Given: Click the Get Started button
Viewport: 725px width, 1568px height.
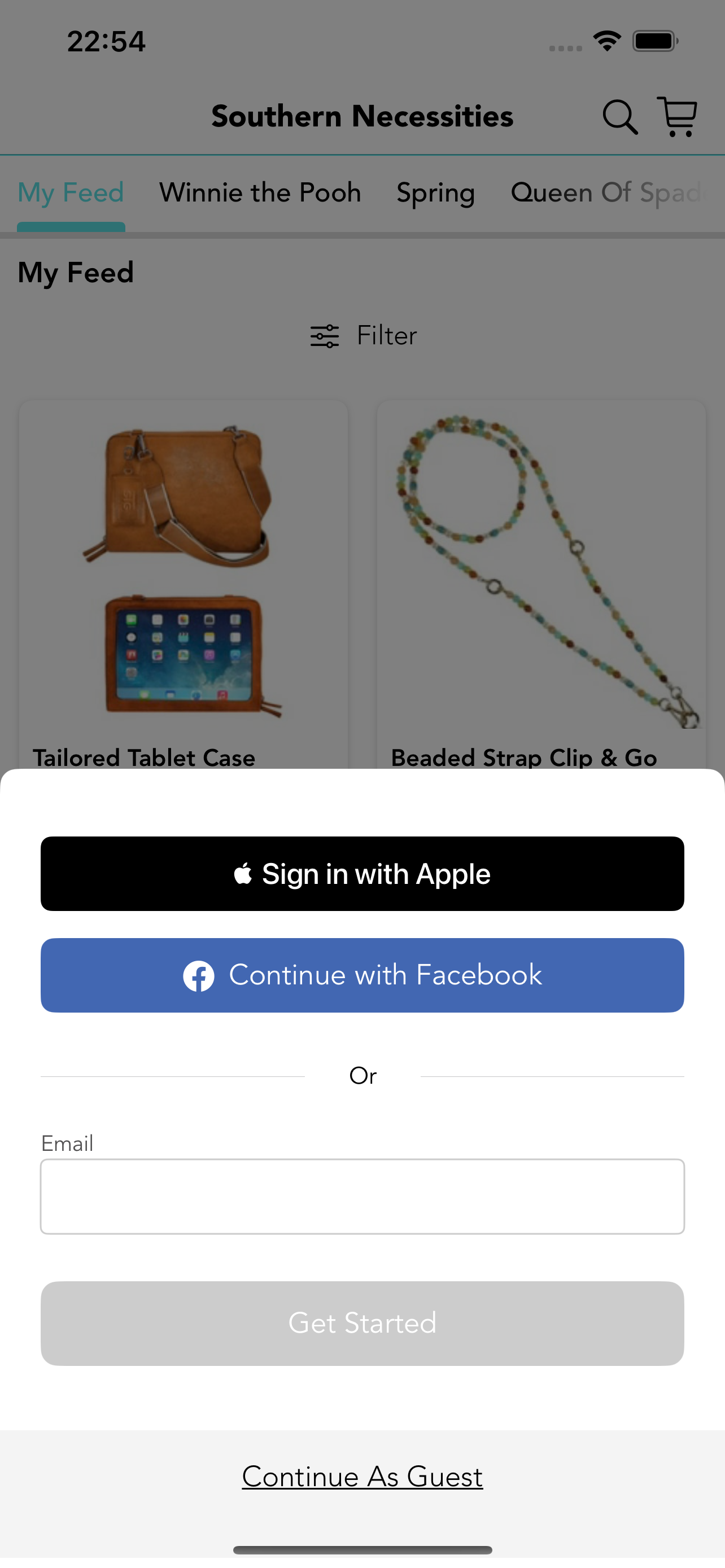Looking at the screenshot, I should (x=362, y=1322).
